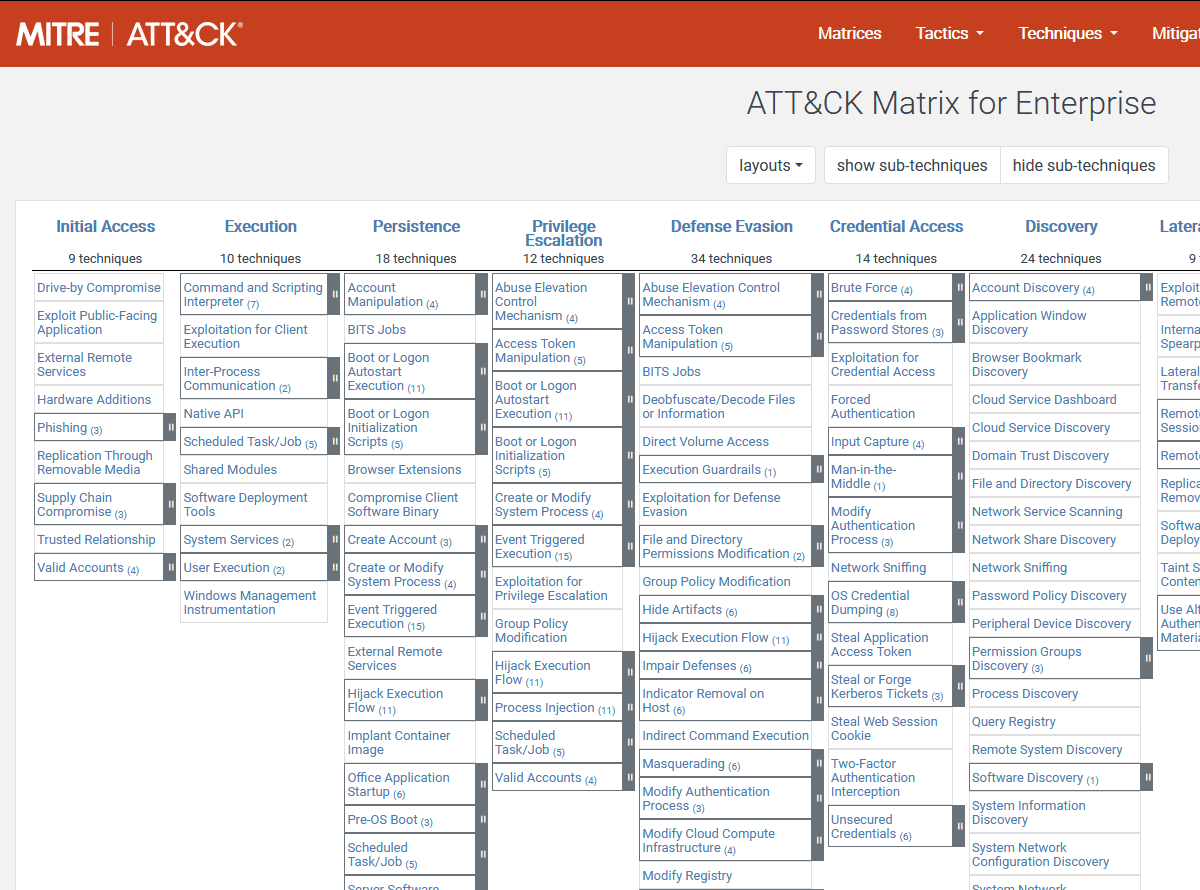Expand handle beside Masquerading
Viewport: 1200px width, 890px height.
coord(818,763)
